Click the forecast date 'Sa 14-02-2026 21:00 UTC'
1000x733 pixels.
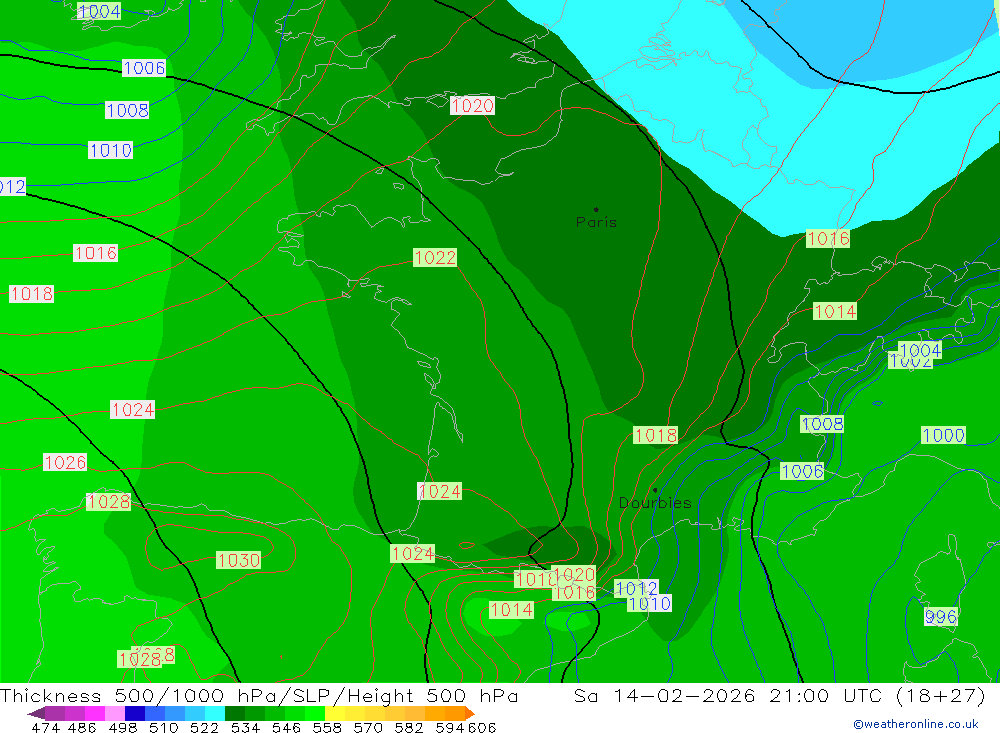[x=728, y=695]
